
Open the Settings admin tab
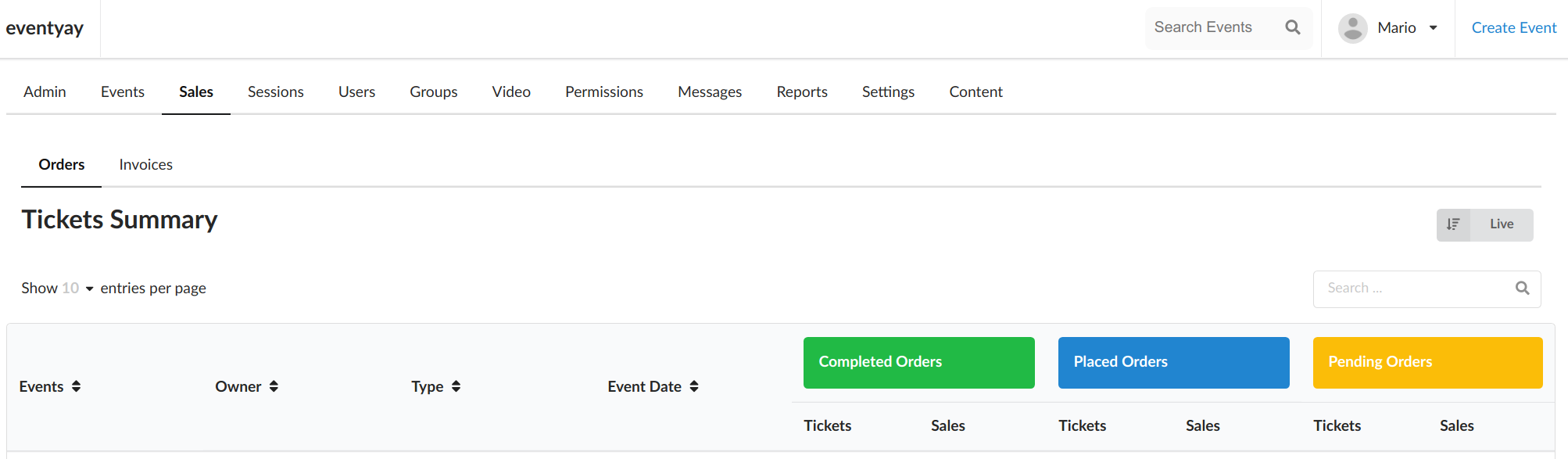pyautogui.click(x=888, y=92)
